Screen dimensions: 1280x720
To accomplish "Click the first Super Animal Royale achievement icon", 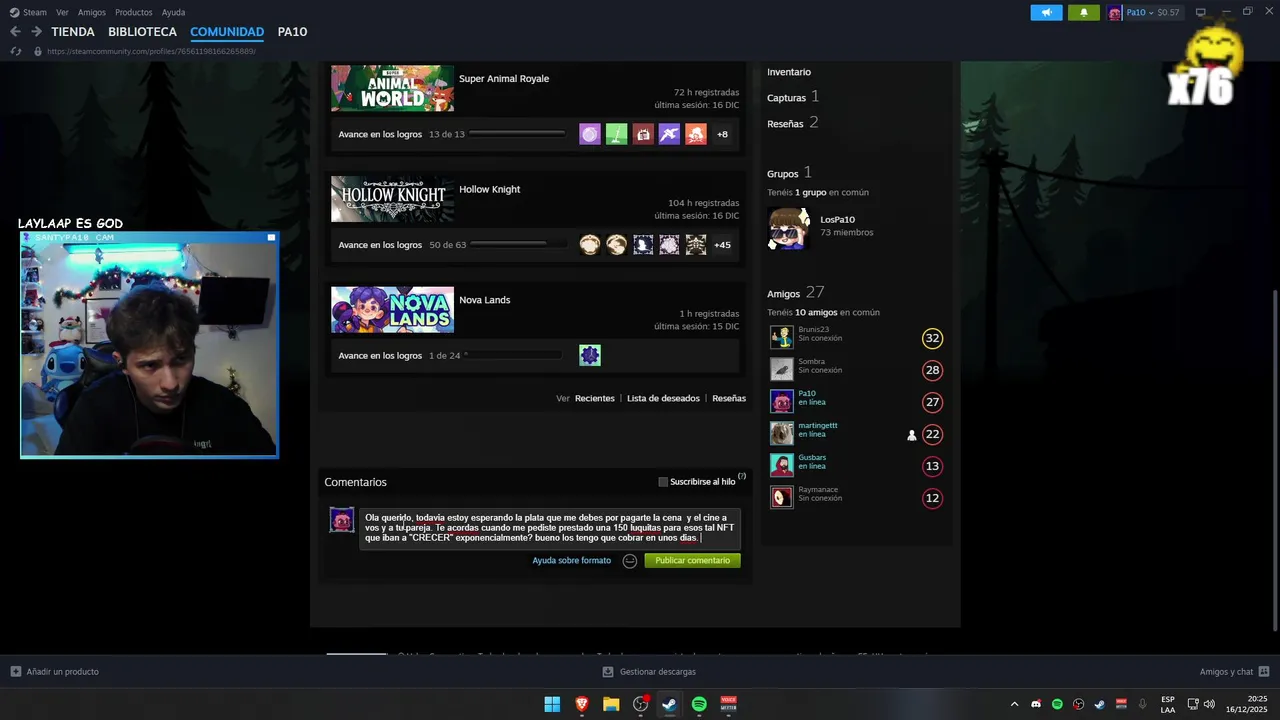I will [590, 134].
